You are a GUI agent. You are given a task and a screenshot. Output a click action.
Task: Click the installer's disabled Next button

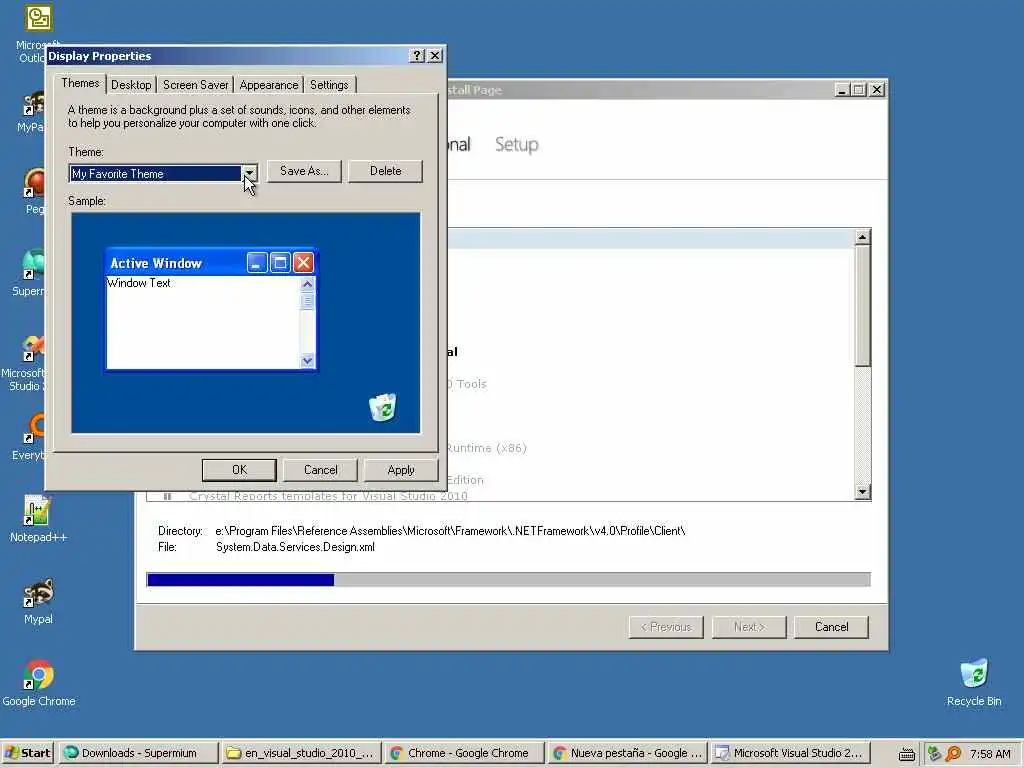(x=749, y=627)
